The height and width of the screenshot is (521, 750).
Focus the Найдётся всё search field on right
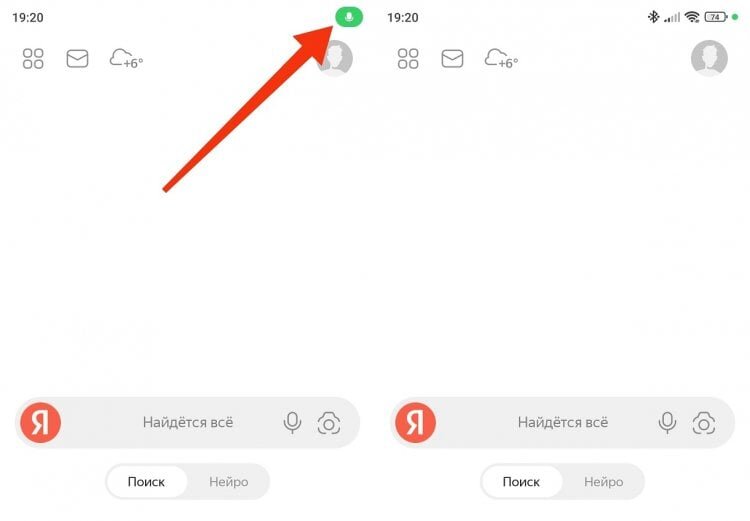click(562, 422)
